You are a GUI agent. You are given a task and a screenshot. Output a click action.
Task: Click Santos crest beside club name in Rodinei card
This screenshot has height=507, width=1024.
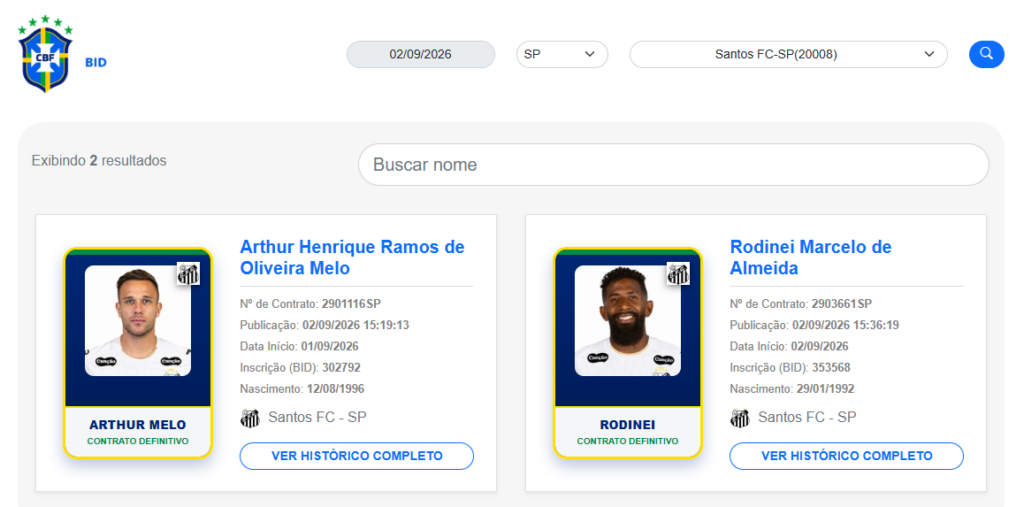click(x=740, y=418)
